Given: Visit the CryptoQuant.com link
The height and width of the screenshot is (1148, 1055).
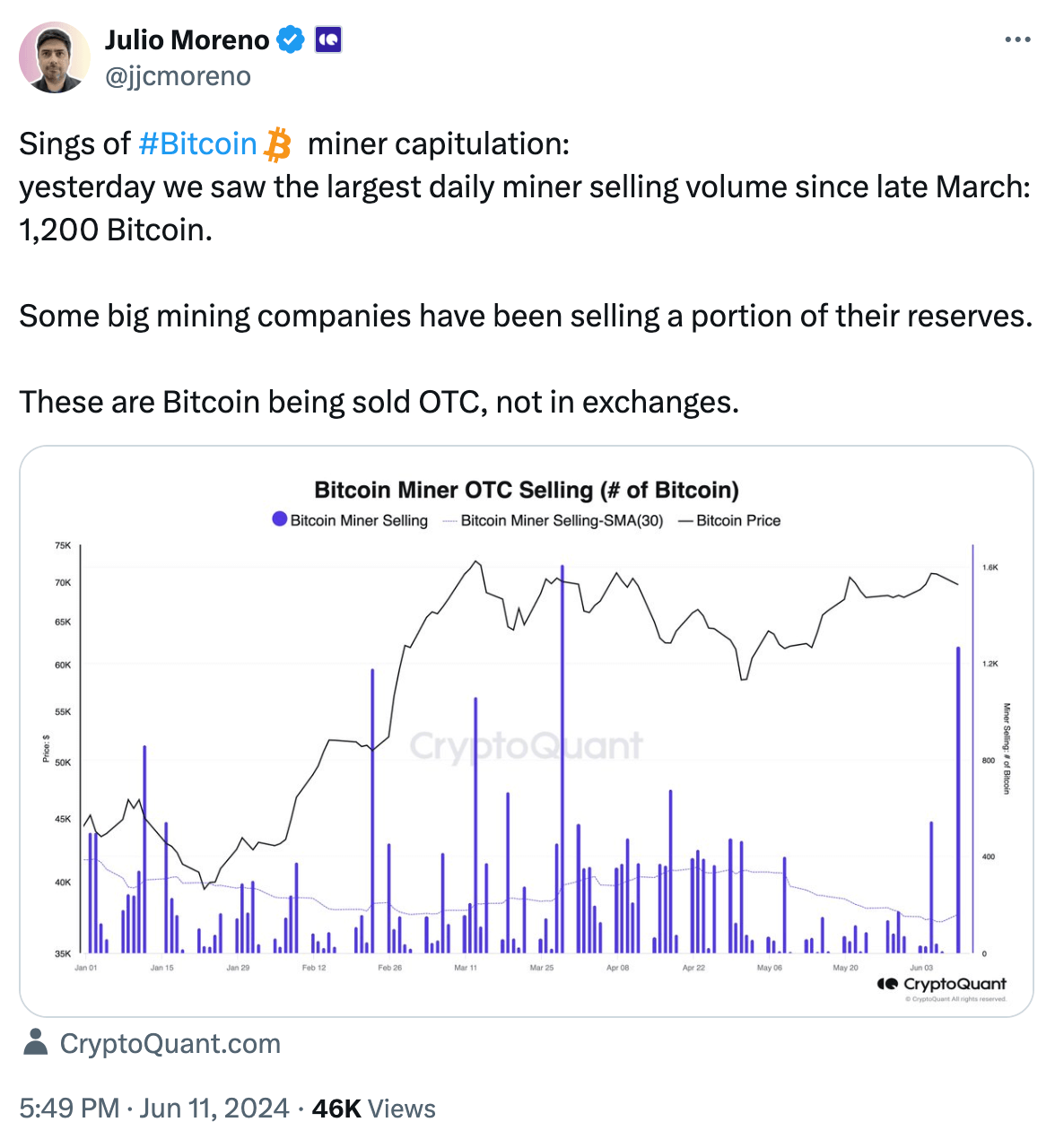Looking at the screenshot, I should tap(170, 1043).
